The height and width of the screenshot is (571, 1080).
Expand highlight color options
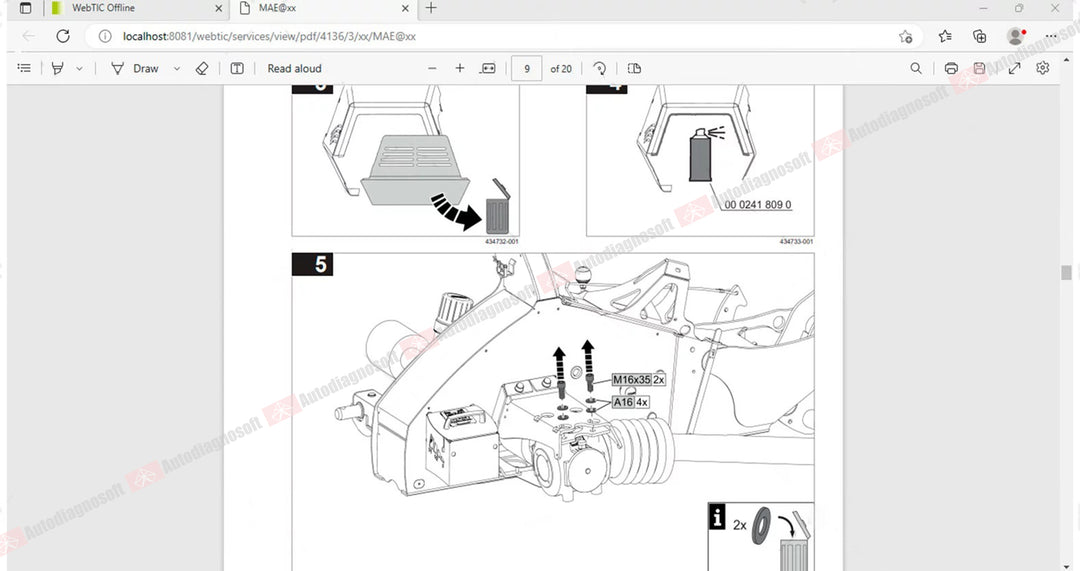tap(79, 68)
